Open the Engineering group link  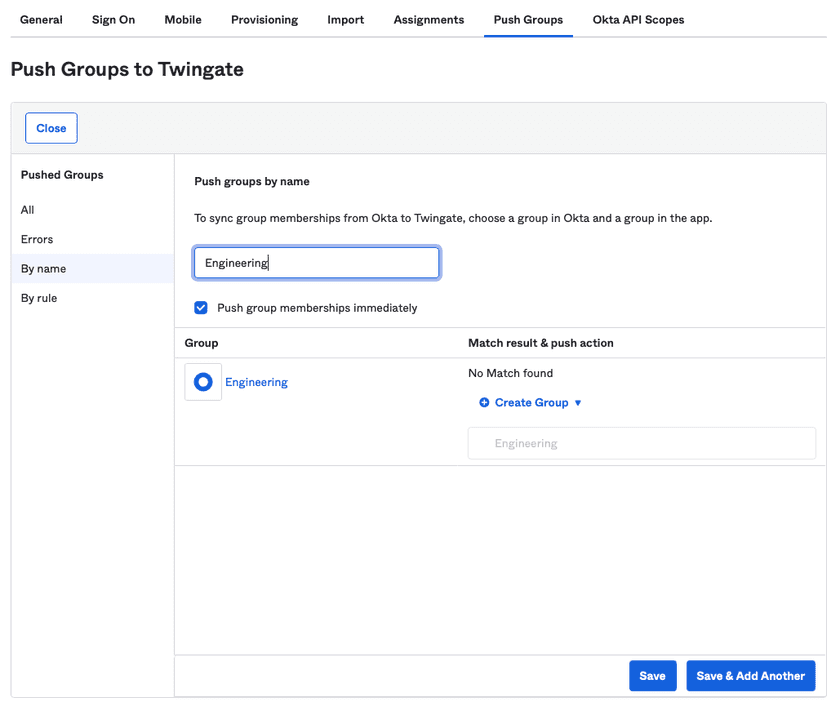coord(256,382)
